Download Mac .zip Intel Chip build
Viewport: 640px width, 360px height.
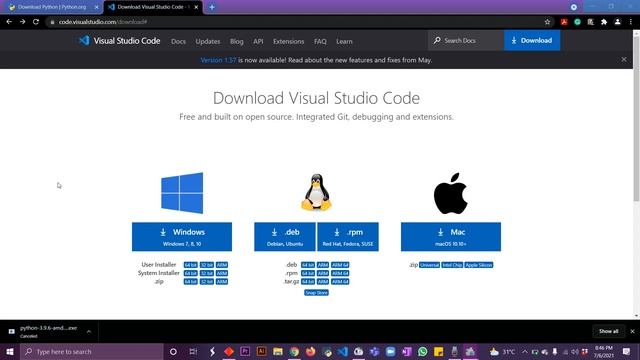452,265
